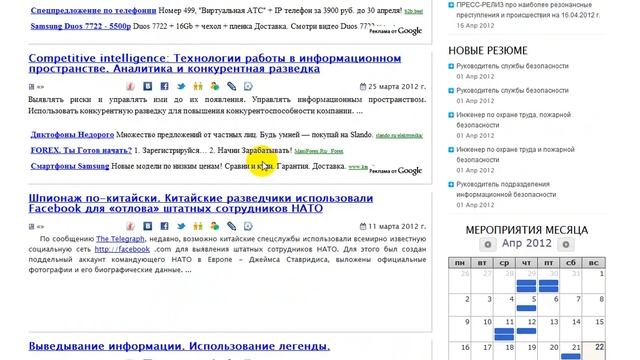This screenshot has height=360, width=640.
Task: Click event bar on April 21 calendar cell
Action: 571,357
